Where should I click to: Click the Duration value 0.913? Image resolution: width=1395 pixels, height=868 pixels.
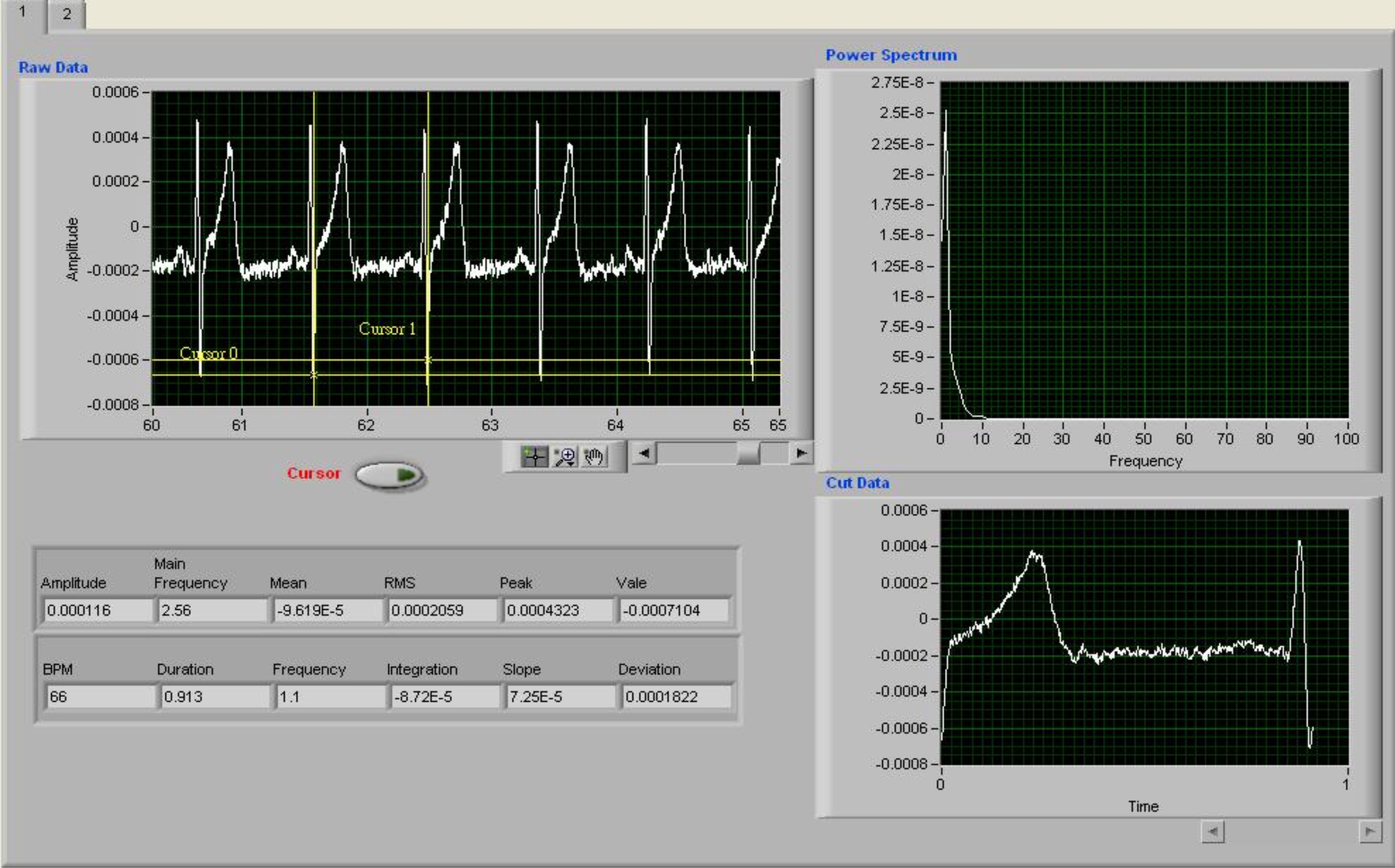coord(216,697)
